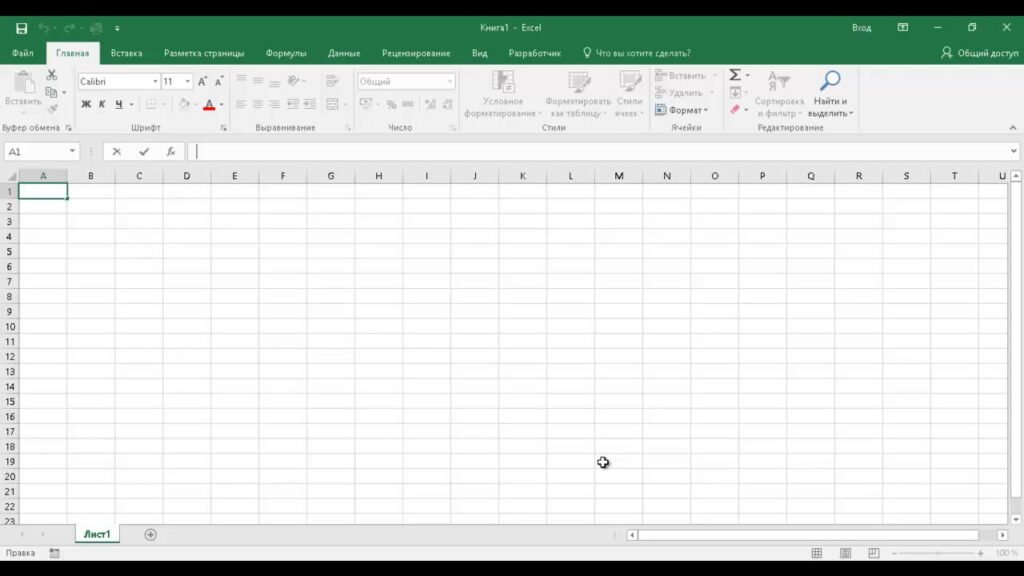Open the Файл tab
The width and height of the screenshot is (1024, 576).
(x=23, y=53)
